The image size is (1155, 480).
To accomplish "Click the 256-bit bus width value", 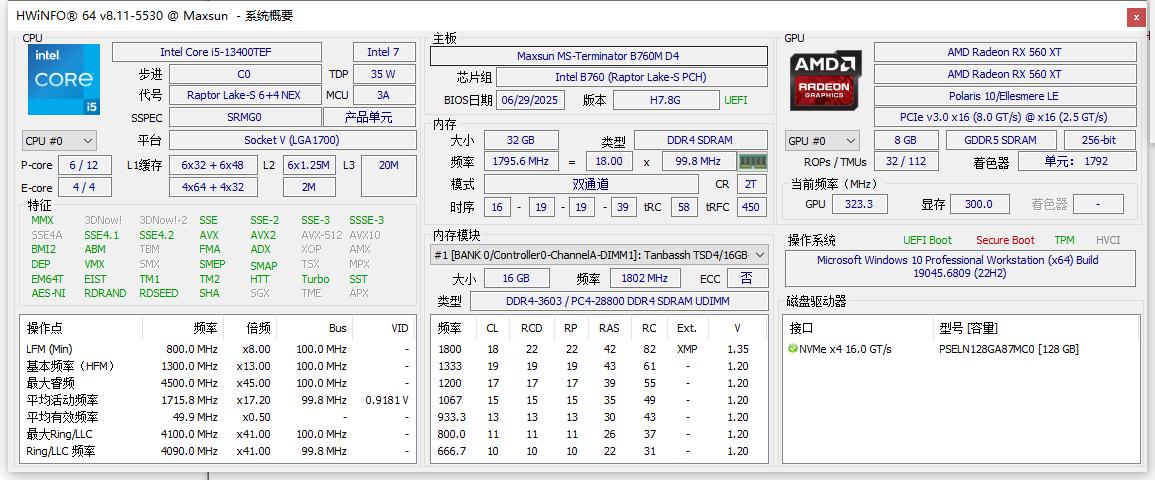I will (1099, 140).
